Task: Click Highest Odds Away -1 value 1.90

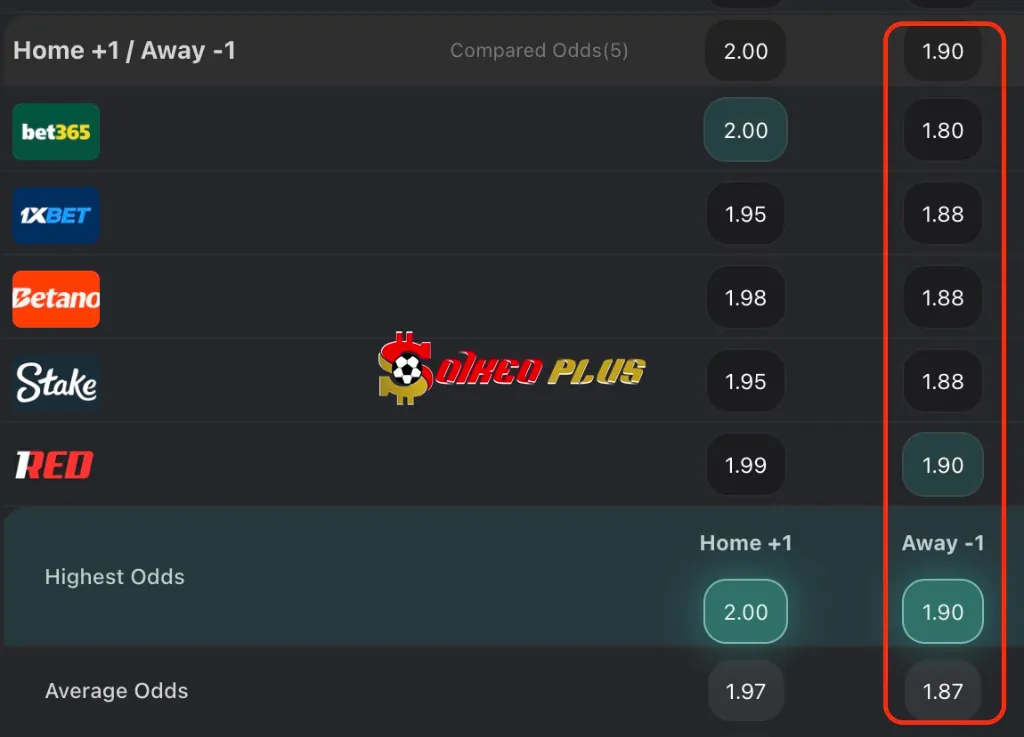Action: (943, 612)
